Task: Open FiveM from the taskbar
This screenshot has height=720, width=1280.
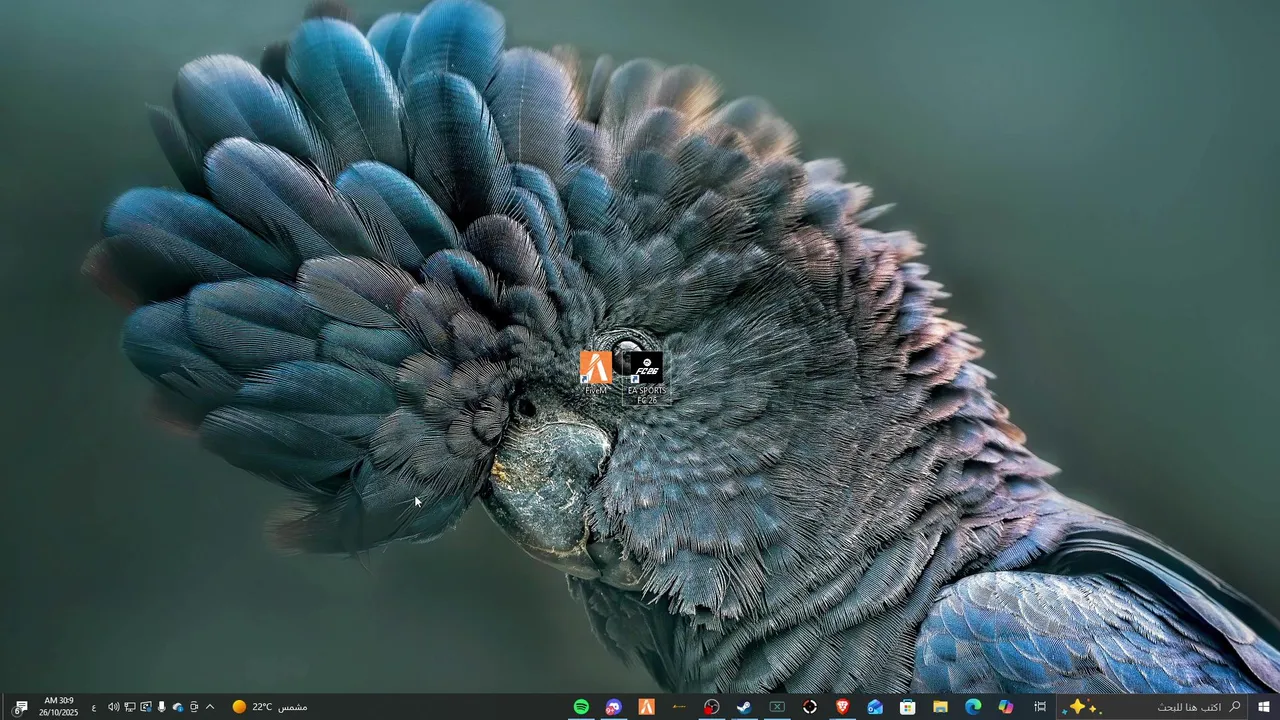Action: click(x=647, y=707)
